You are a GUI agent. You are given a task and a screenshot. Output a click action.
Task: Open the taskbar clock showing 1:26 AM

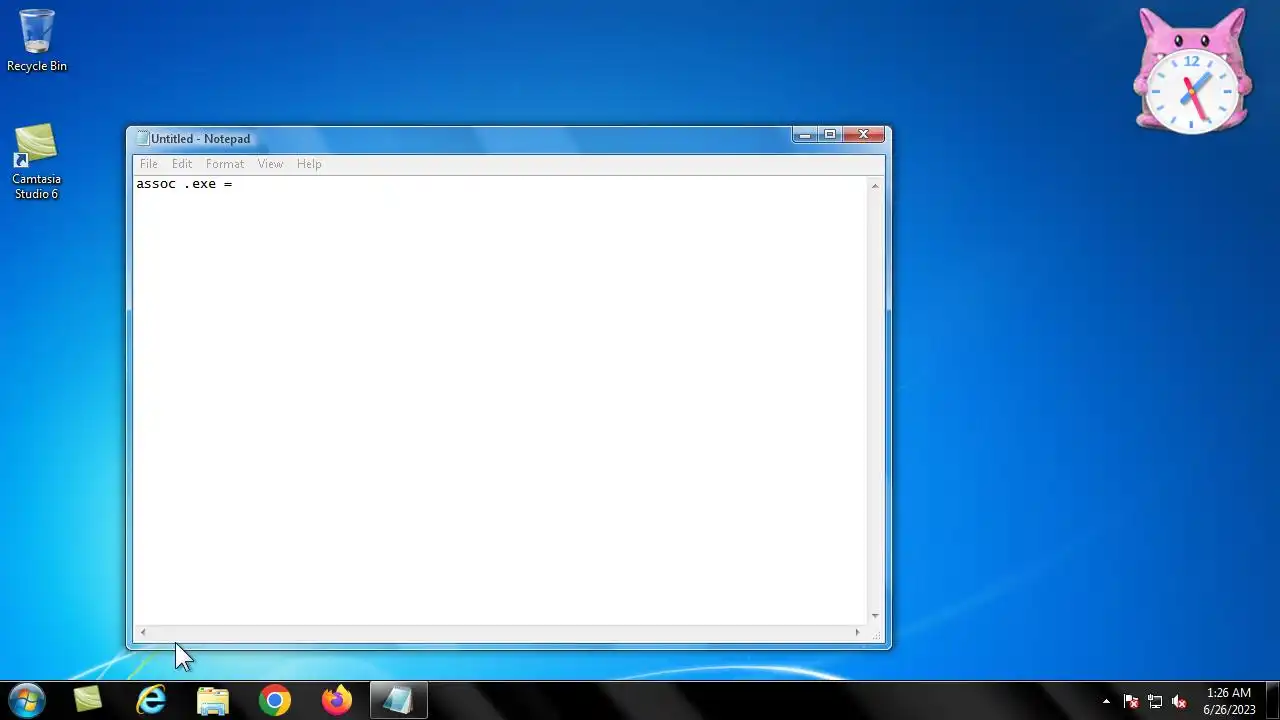click(1229, 701)
